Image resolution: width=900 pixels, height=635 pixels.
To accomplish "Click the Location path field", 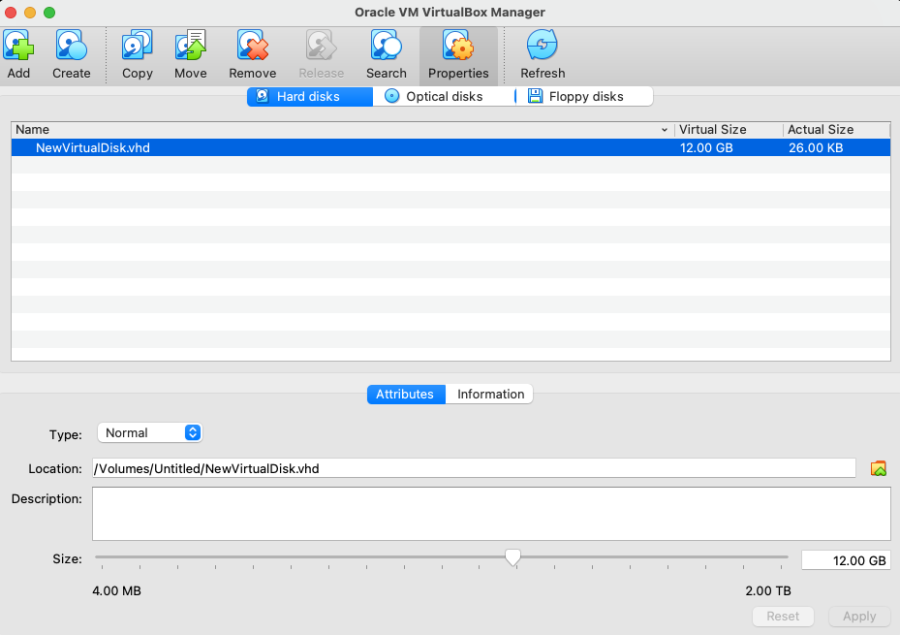I will click(x=474, y=468).
